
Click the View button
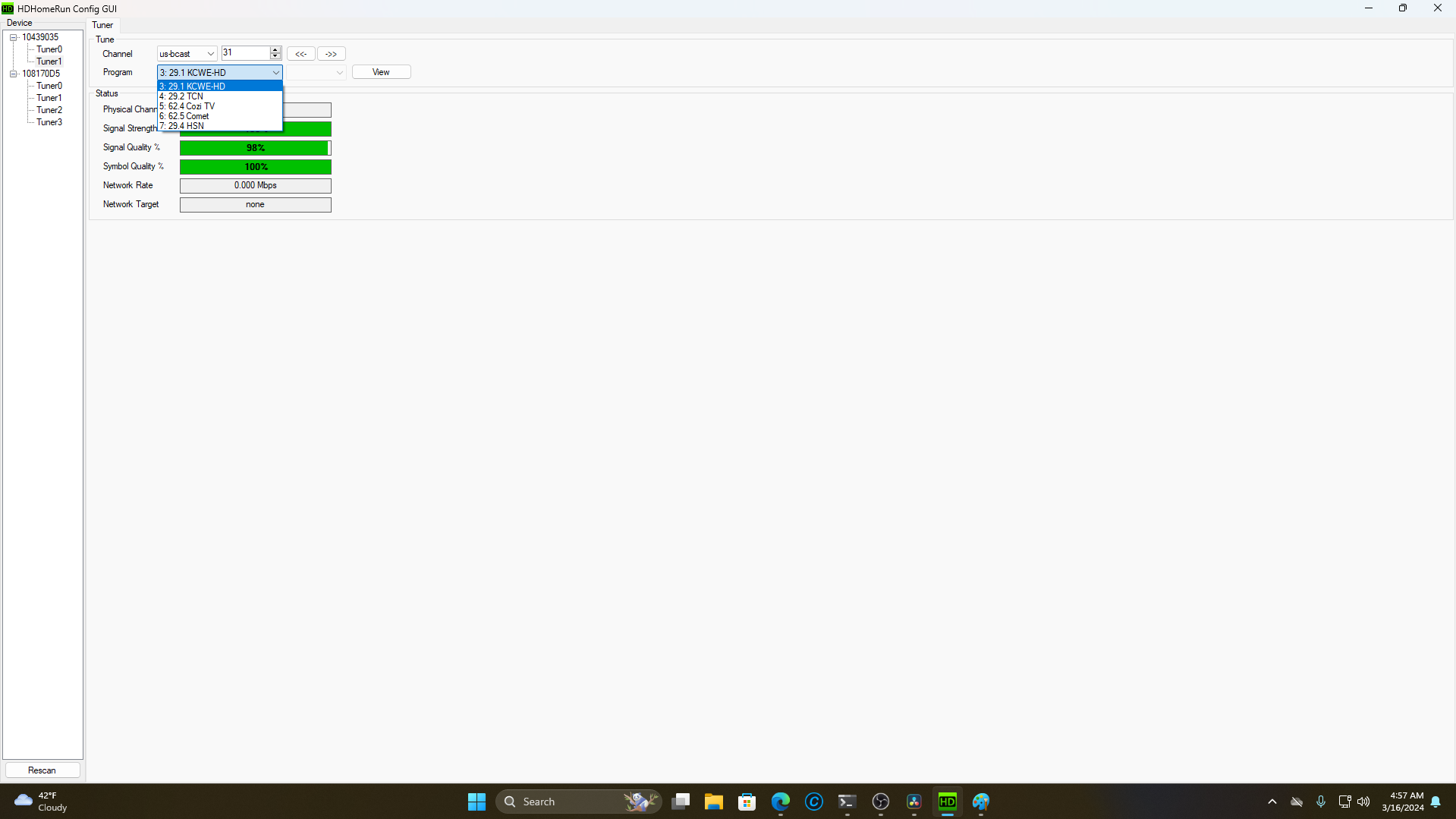click(x=381, y=72)
